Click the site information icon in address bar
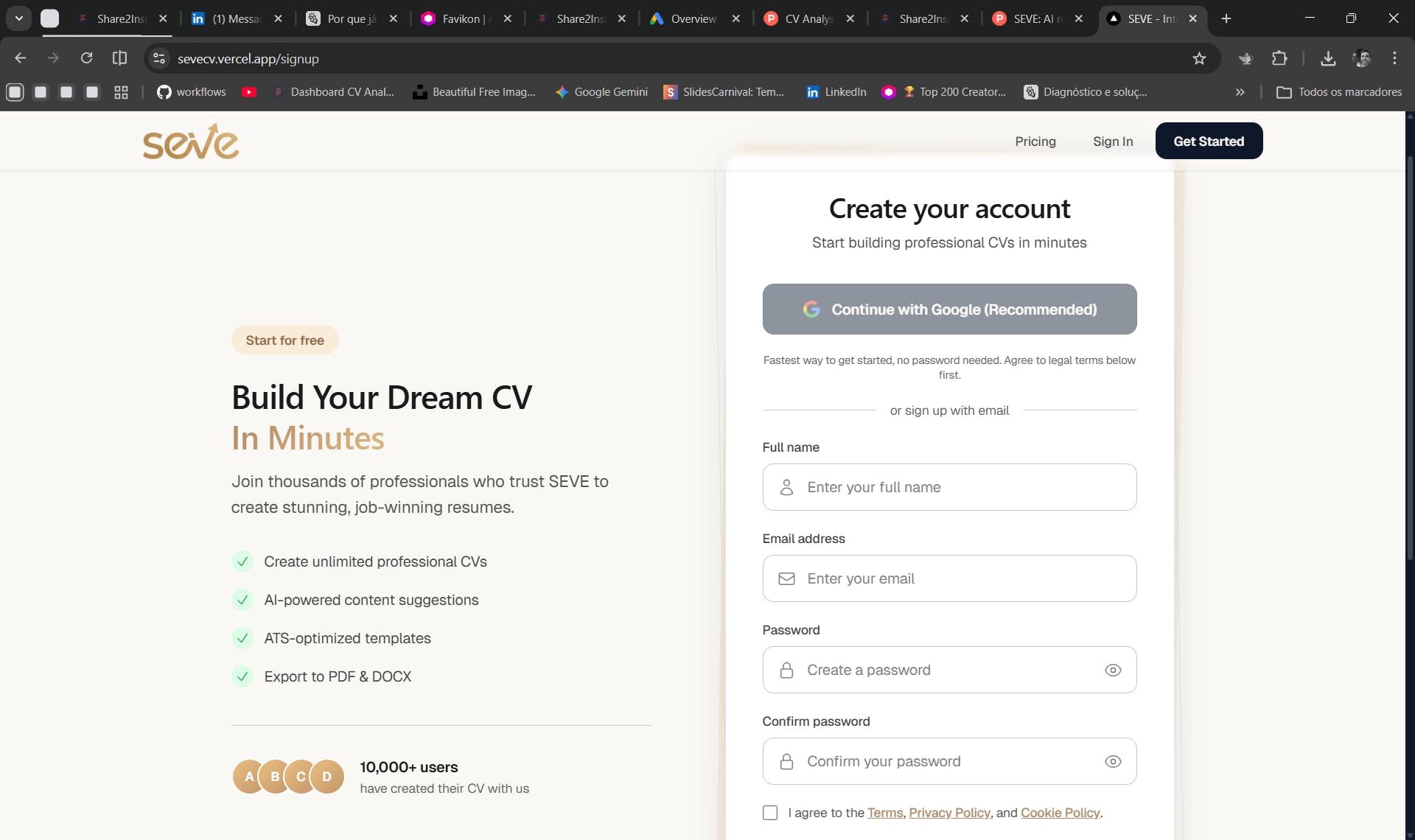This screenshot has width=1415, height=840. click(x=159, y=58)
